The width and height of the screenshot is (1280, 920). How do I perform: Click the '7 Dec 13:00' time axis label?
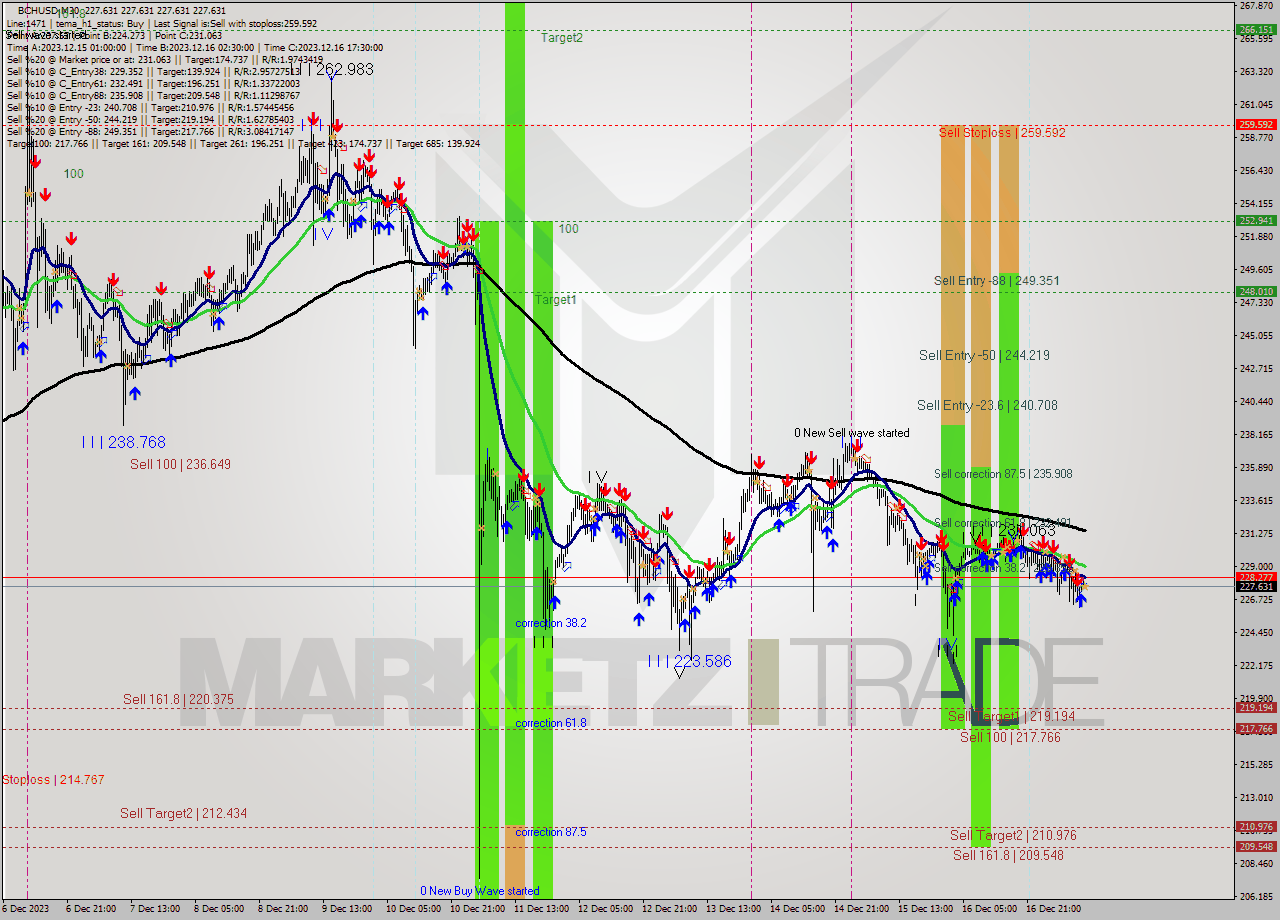tap(155, 909)
